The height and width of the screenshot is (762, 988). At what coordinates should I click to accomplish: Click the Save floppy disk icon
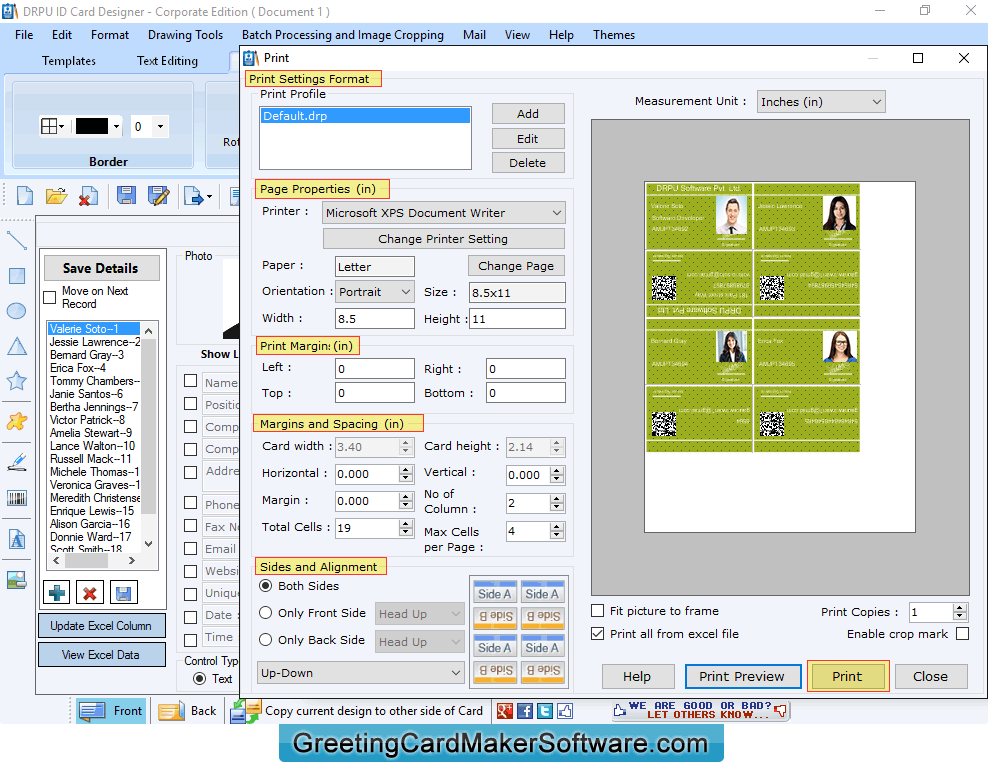click(126, 195)
